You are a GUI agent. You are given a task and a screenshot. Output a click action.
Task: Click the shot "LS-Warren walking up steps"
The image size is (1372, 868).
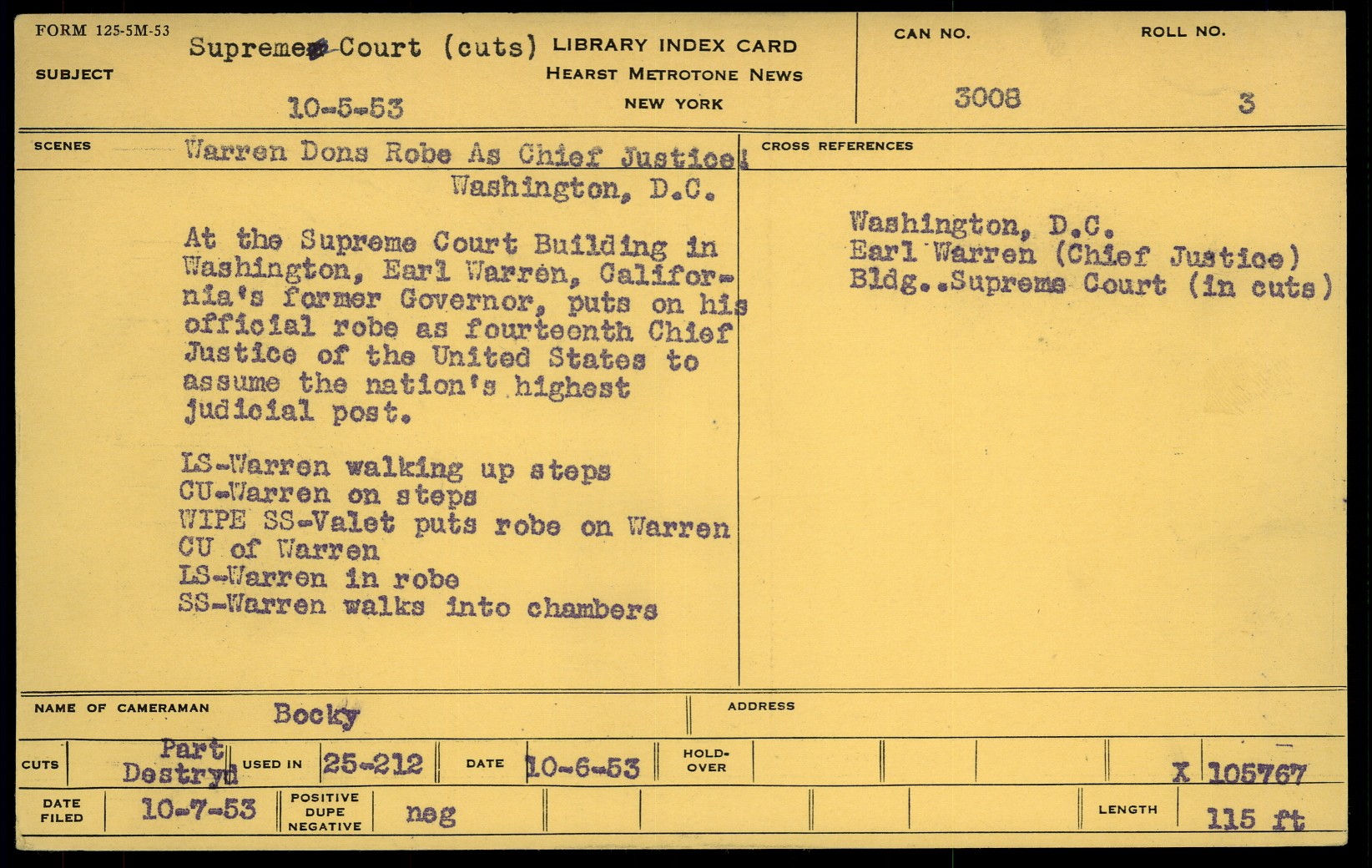click(395, 469)
